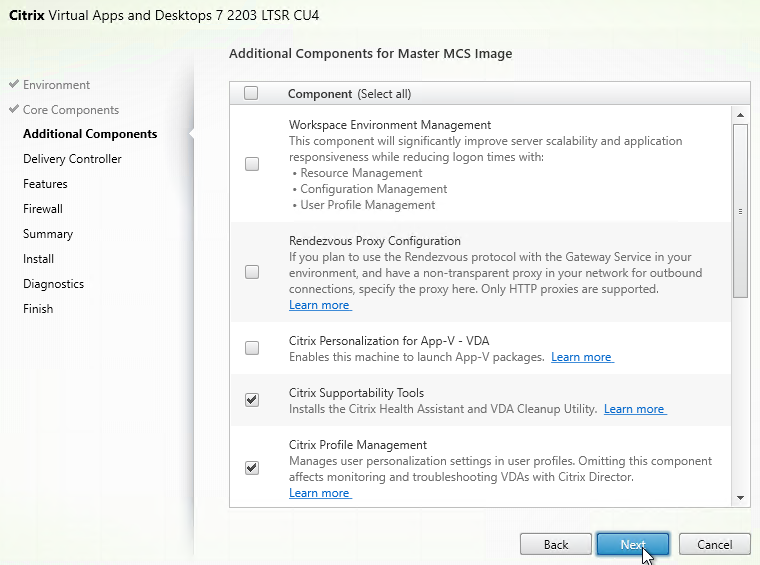This screenshot has width=760, height=565.
Task: Enable Workspace Environment Management checkbox
Action: tap(252, 164)
